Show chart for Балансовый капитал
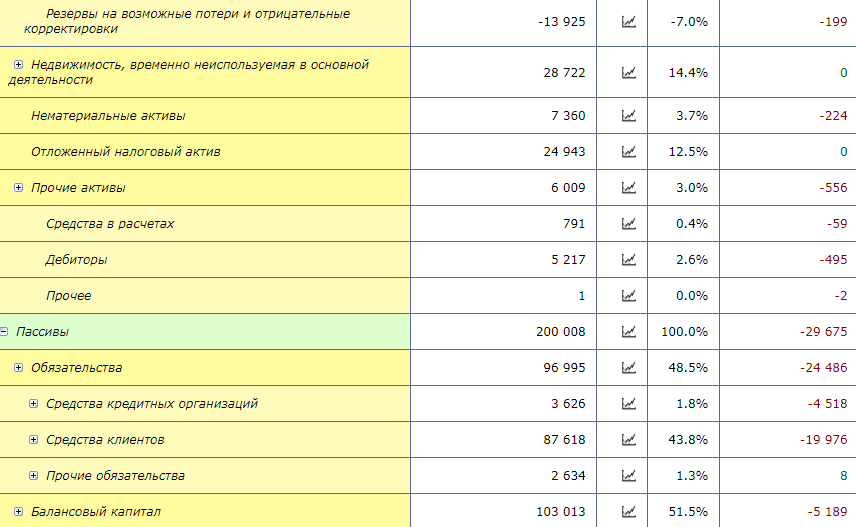 pos(628,512)
